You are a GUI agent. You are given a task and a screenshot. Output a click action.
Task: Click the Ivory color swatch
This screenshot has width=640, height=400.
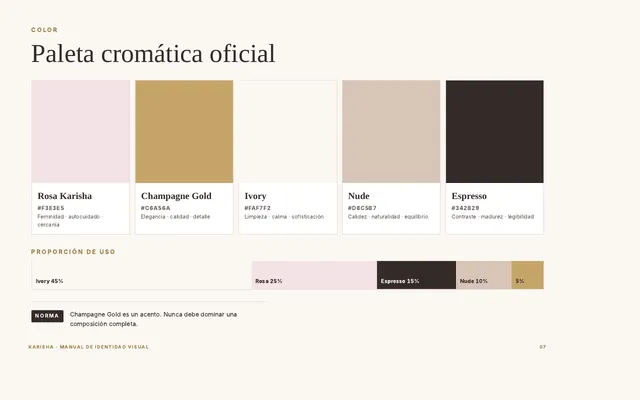click(288, 131)
